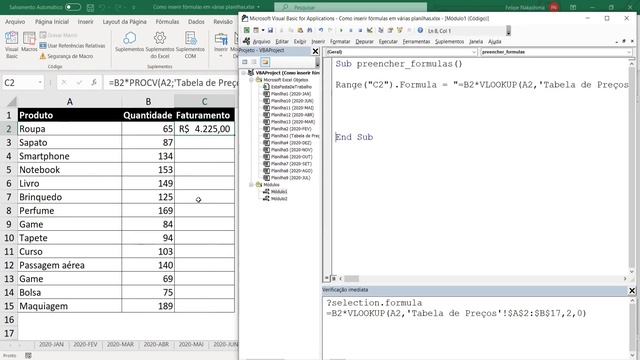Click Visual Basic button in Excel ribbon
The image size is (640, 360).
coord(11,45)
